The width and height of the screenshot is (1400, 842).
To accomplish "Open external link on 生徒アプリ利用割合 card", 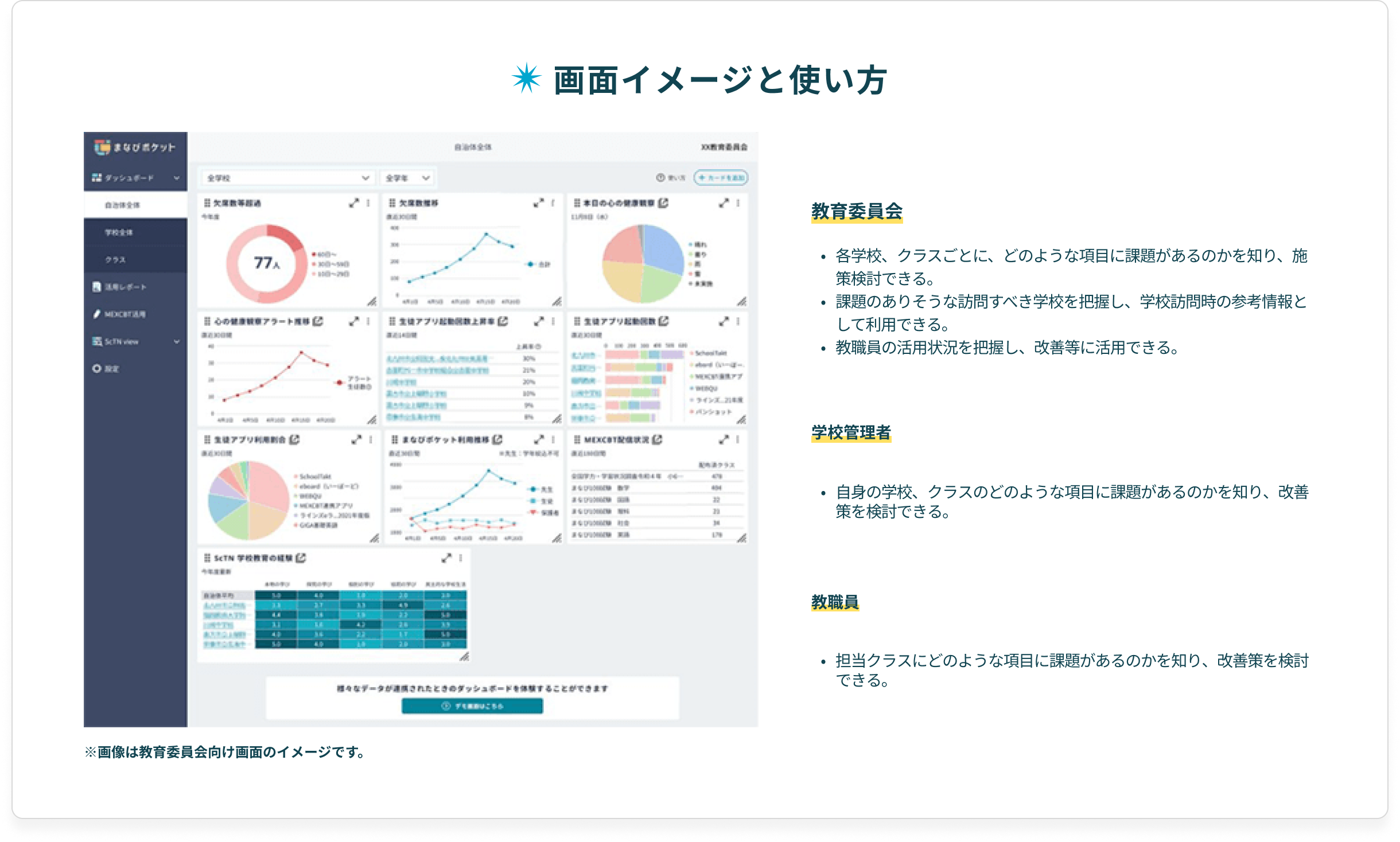I will click(x=294, y=439).
